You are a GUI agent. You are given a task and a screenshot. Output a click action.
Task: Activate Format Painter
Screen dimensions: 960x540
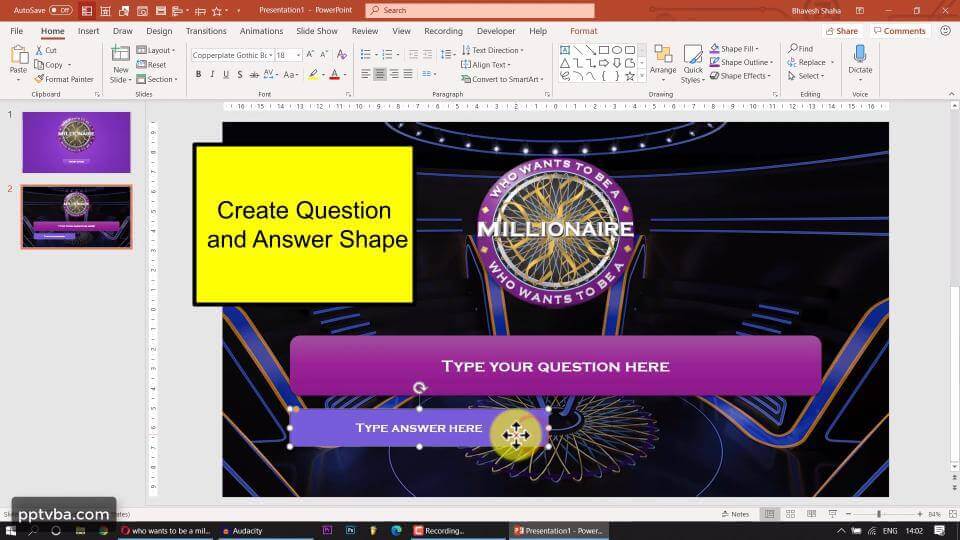(64, 79)
